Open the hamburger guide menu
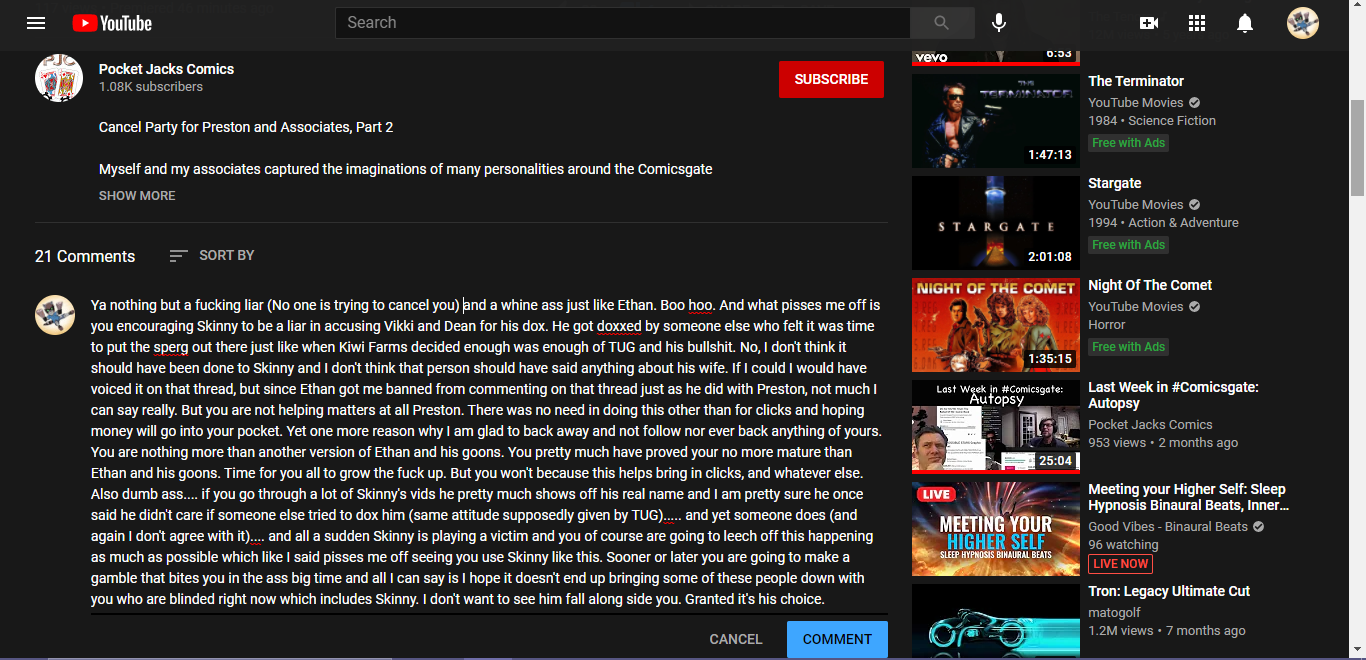This screenshot has height=660, width=1366. pyautogui.click(x=36, y=23)
